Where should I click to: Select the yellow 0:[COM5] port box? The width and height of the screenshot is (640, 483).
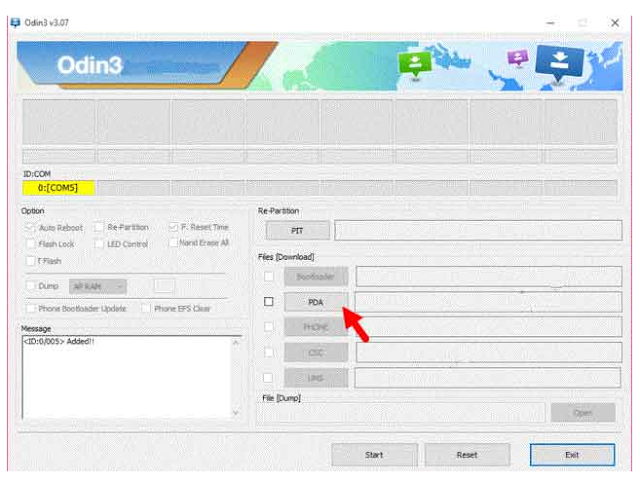[59, 188]
